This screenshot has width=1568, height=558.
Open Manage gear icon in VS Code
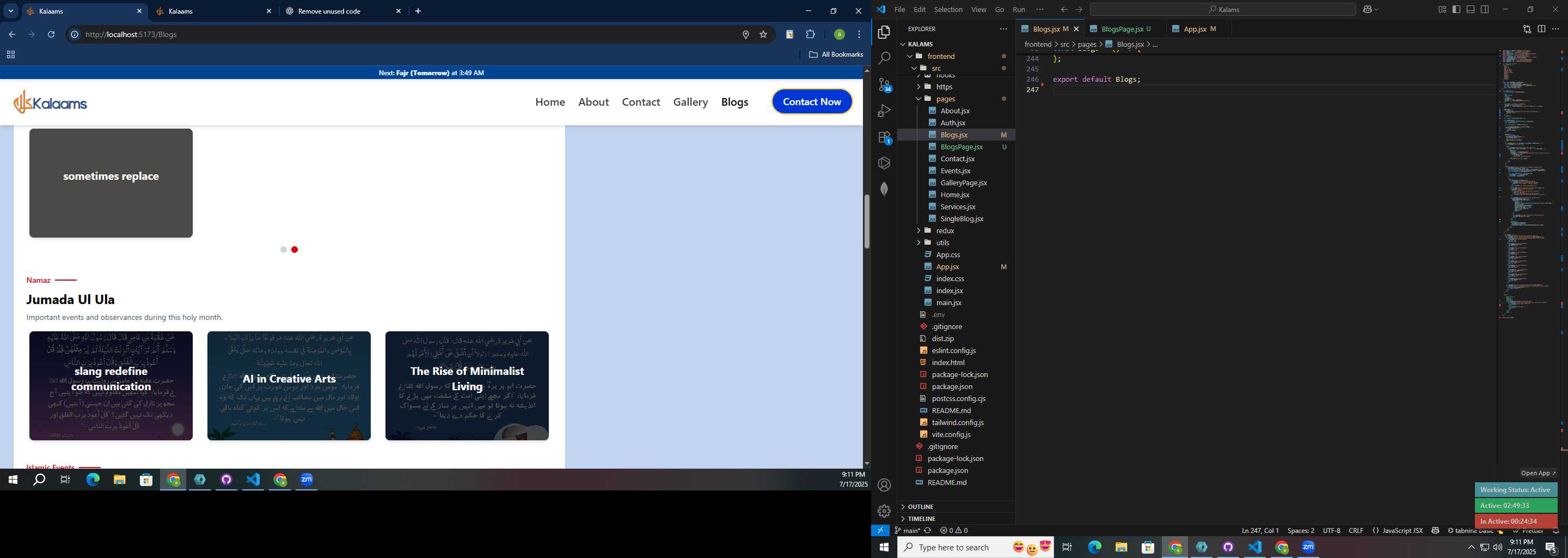[x=884, y=511]
